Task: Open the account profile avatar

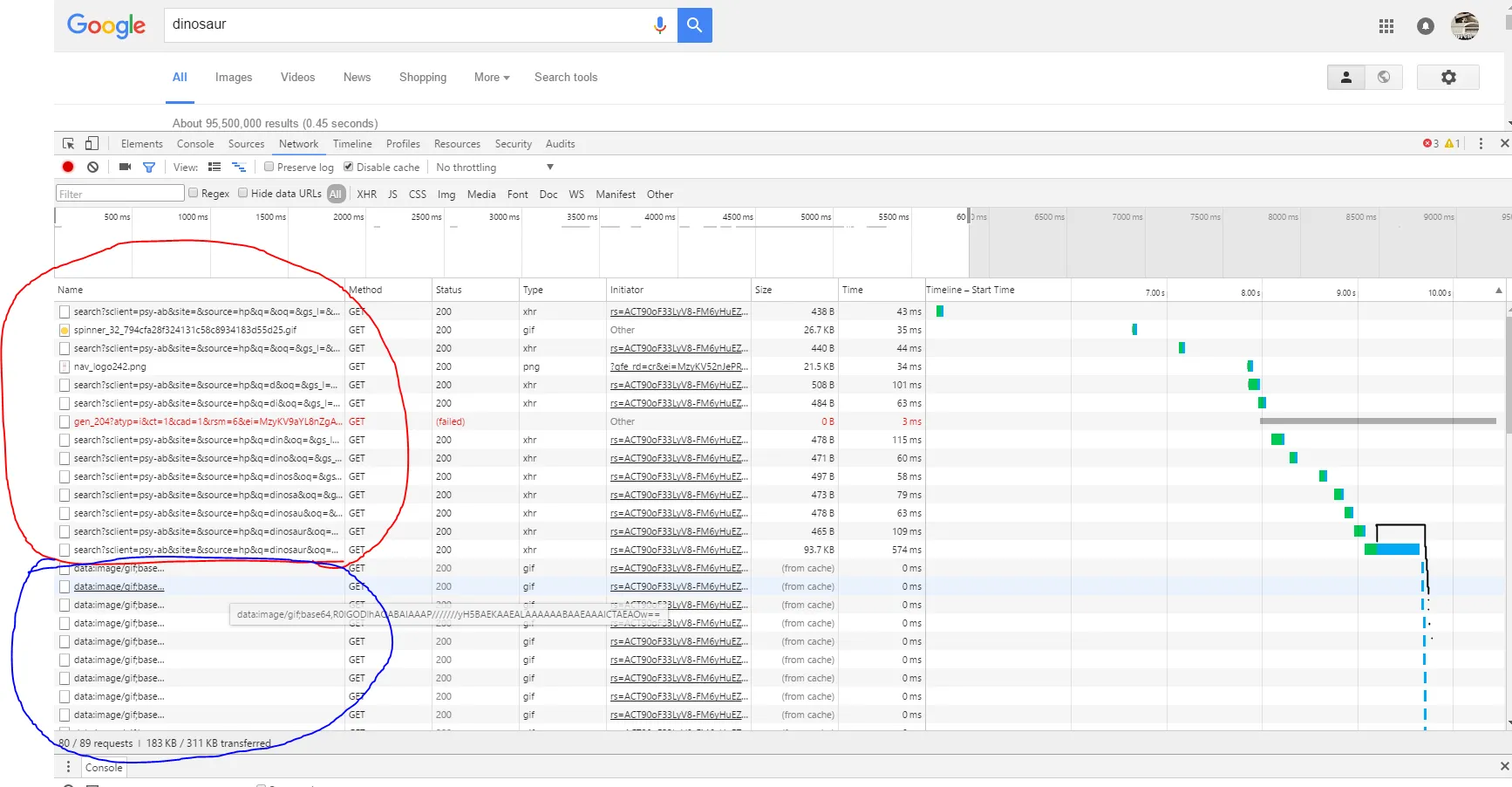Action: tap(1465, 26)
